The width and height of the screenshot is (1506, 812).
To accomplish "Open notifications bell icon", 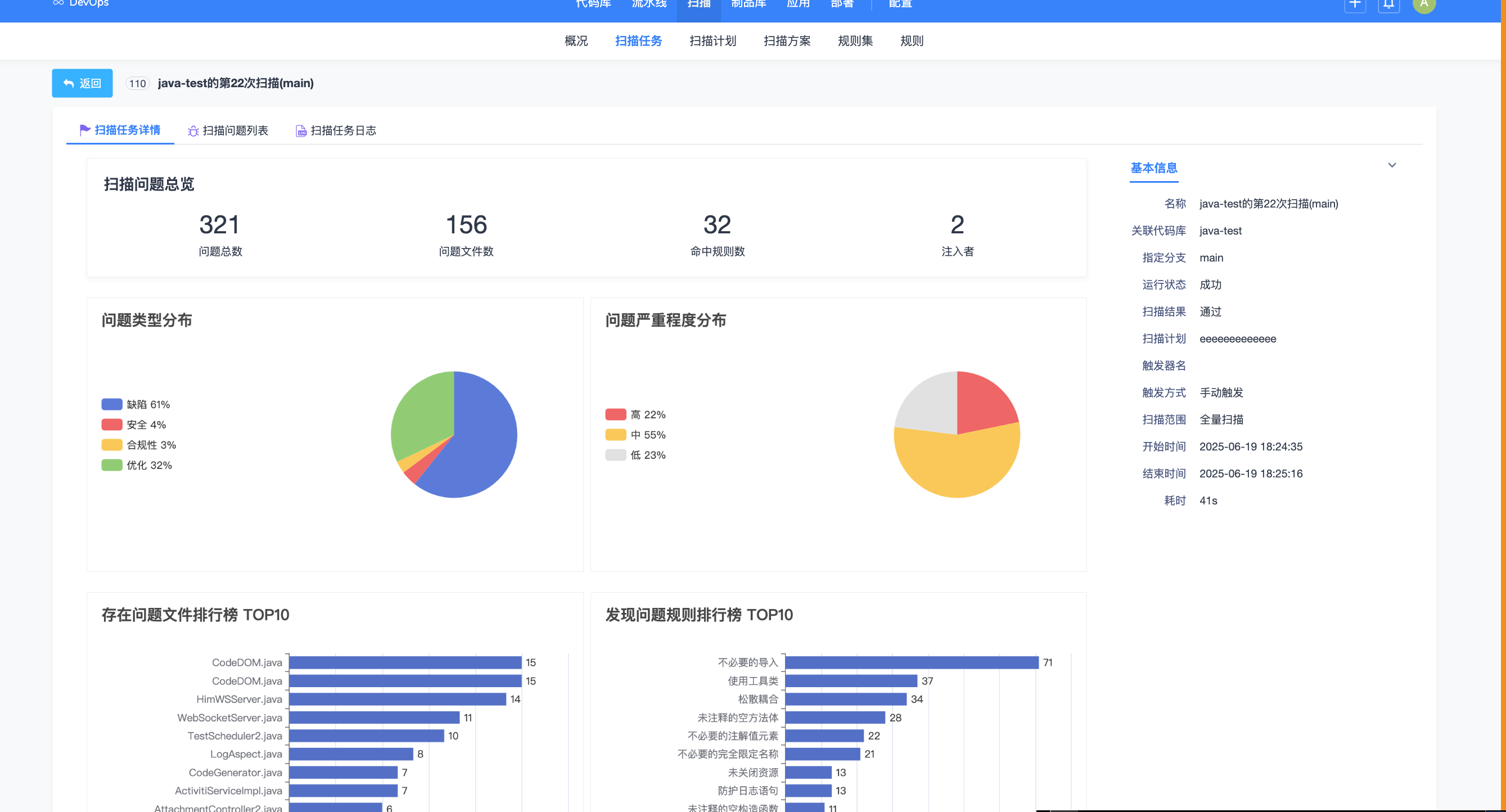I will click(1388, 4).
